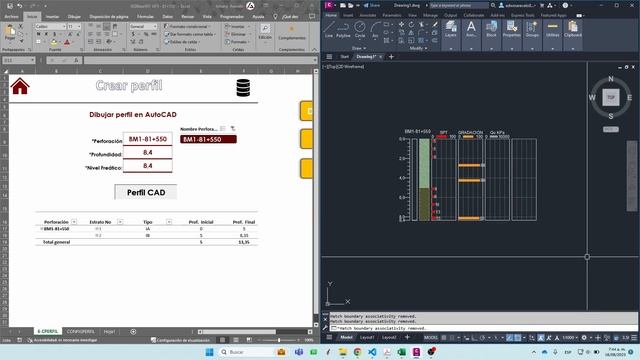Open the Perforación column filter dropdown
Viewport: 640px width, 360px height.
pyautogui.click(x=74, y=222)
